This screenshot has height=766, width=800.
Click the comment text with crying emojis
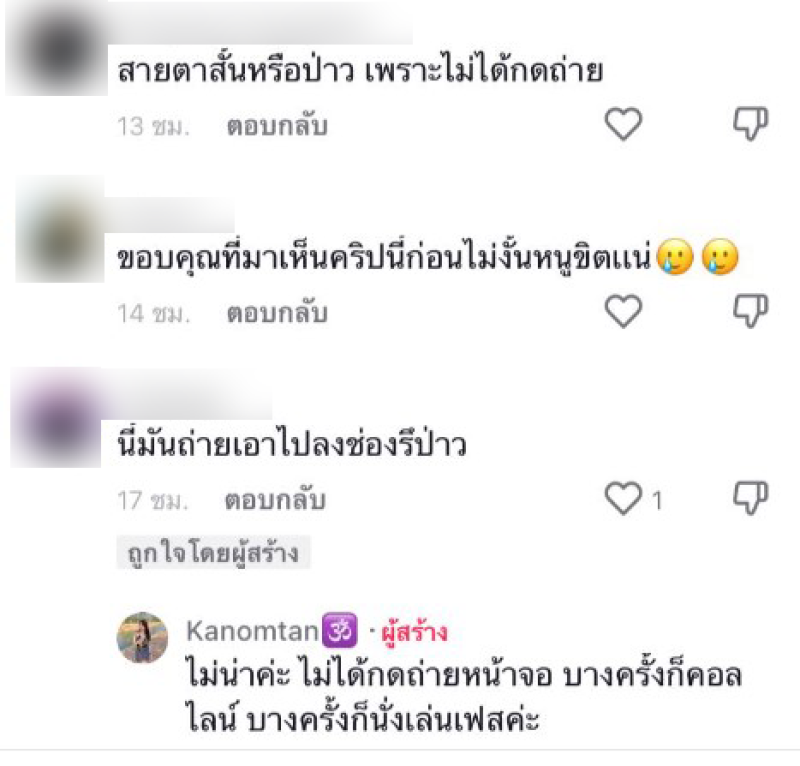point(428,258)
